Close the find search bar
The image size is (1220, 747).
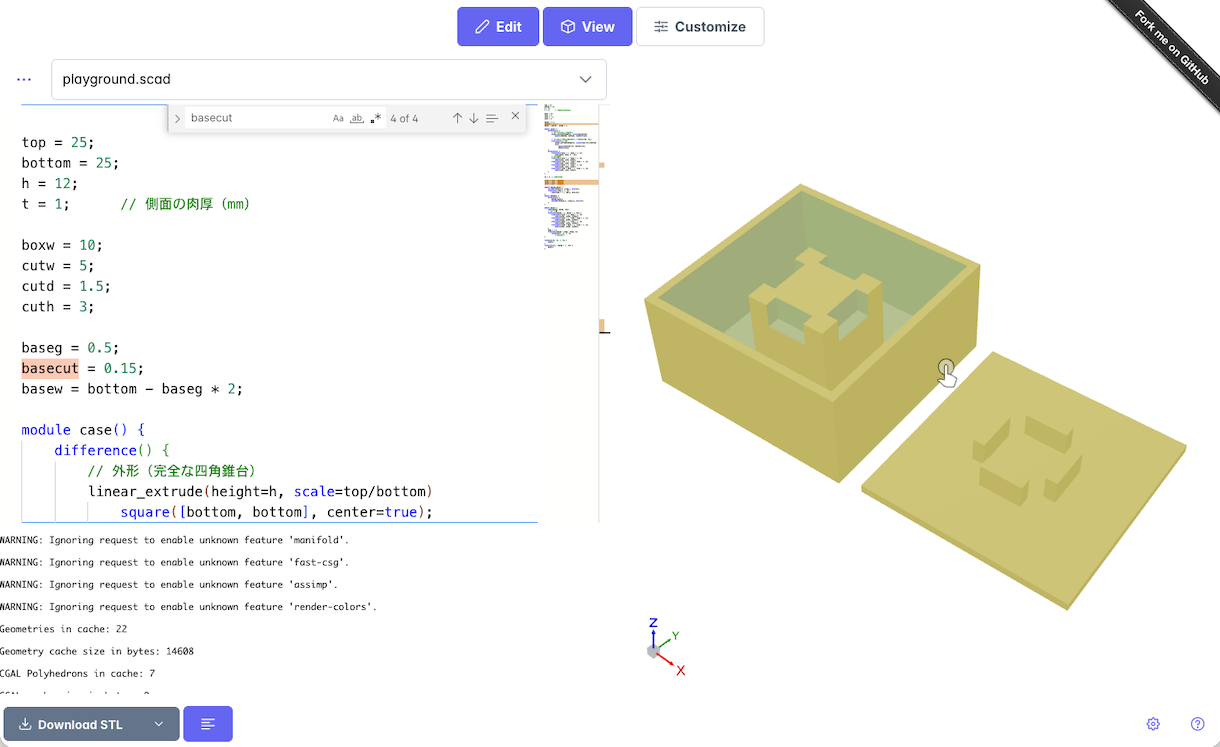[516, 116]
